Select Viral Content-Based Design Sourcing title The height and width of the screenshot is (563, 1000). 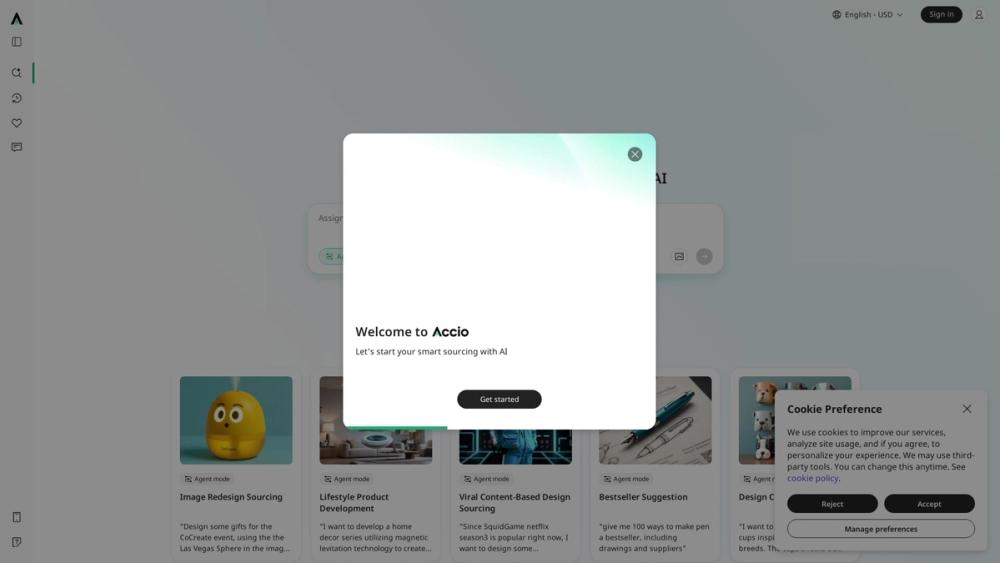(x=515, y=502)
